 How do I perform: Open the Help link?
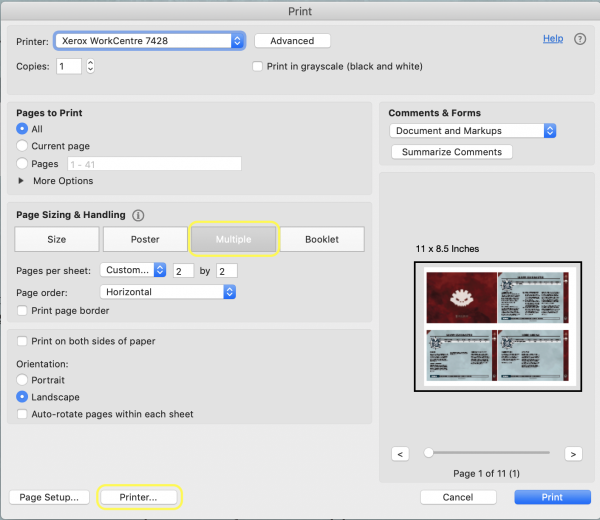coord(552,39)
